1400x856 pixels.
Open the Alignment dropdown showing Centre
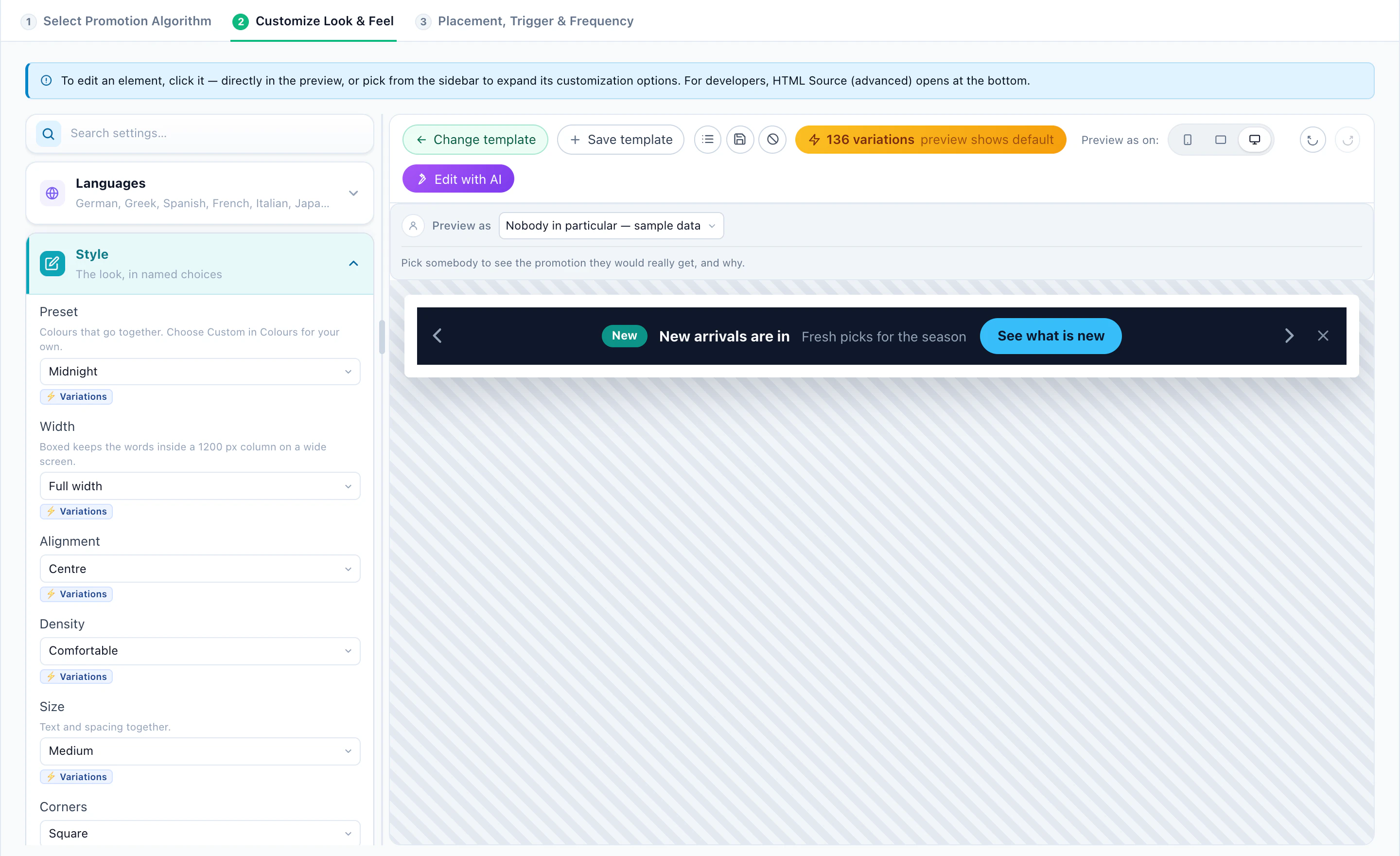pyautogui.click(x=200, y=569)
